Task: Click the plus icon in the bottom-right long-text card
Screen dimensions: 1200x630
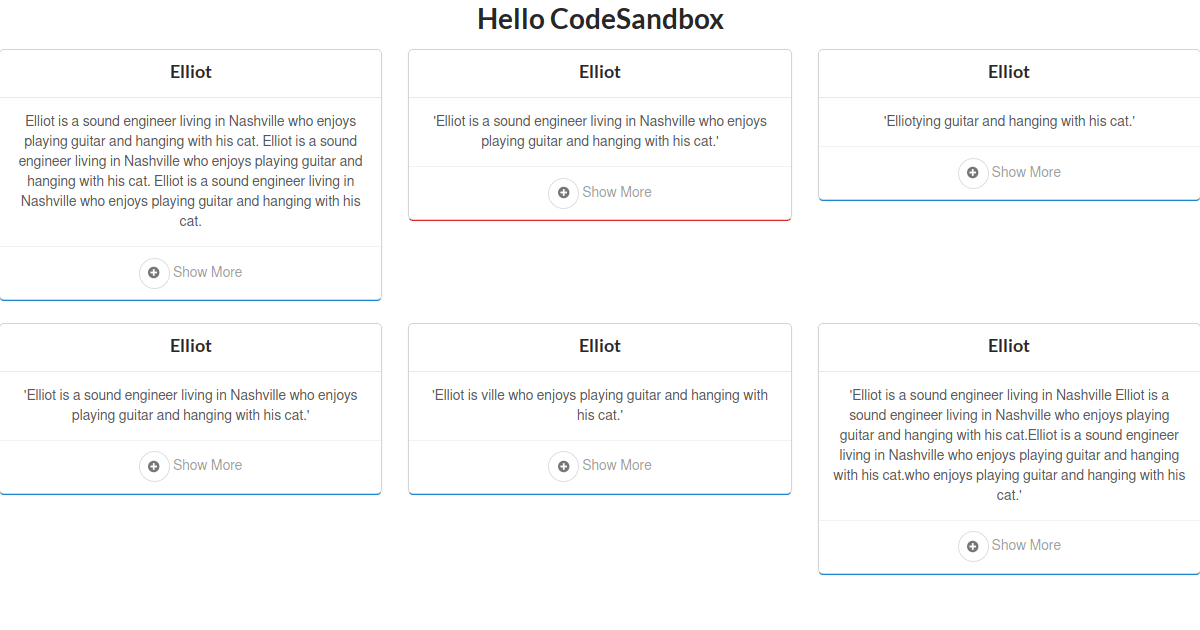Action: [x=973, y=546]
